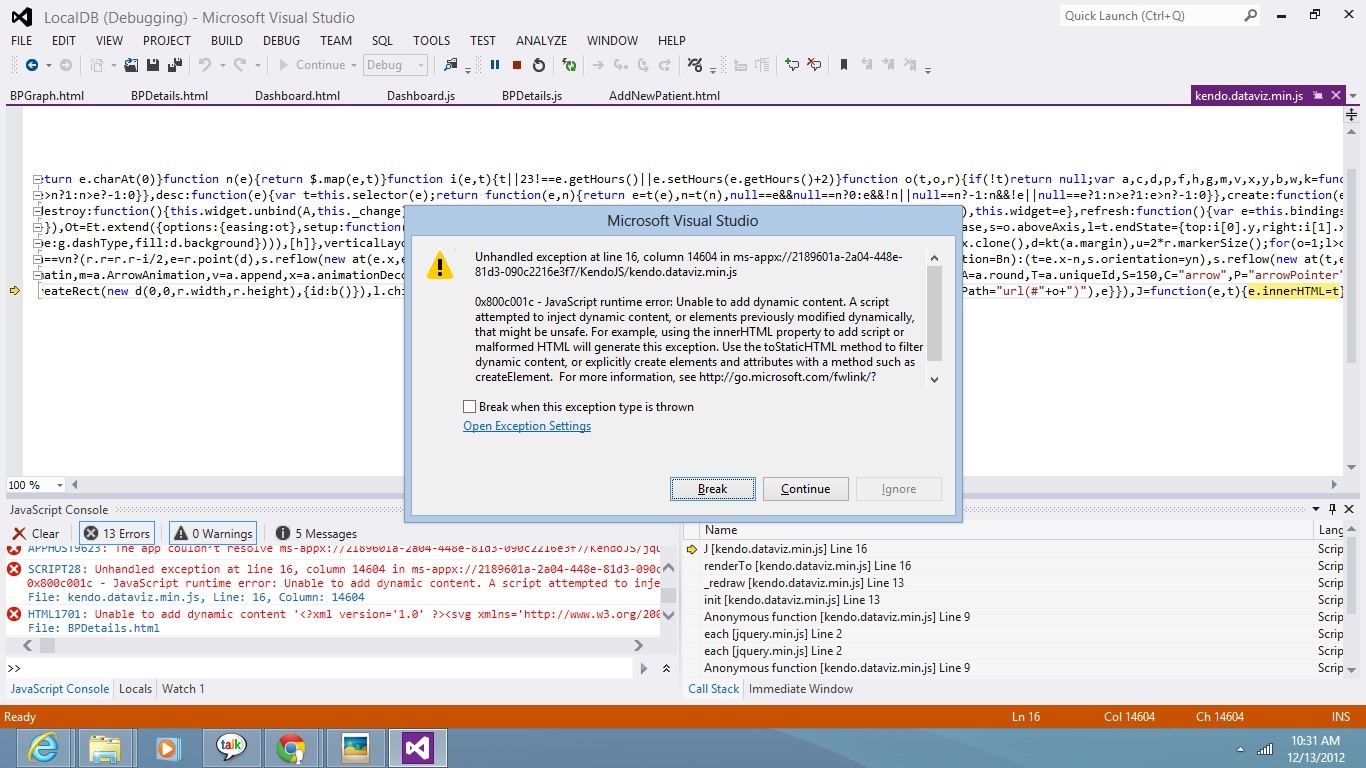Viewport: 1366px width, 768px height.
Task: Click the 'File: BPDetails.html' console link
Action: 94,628
